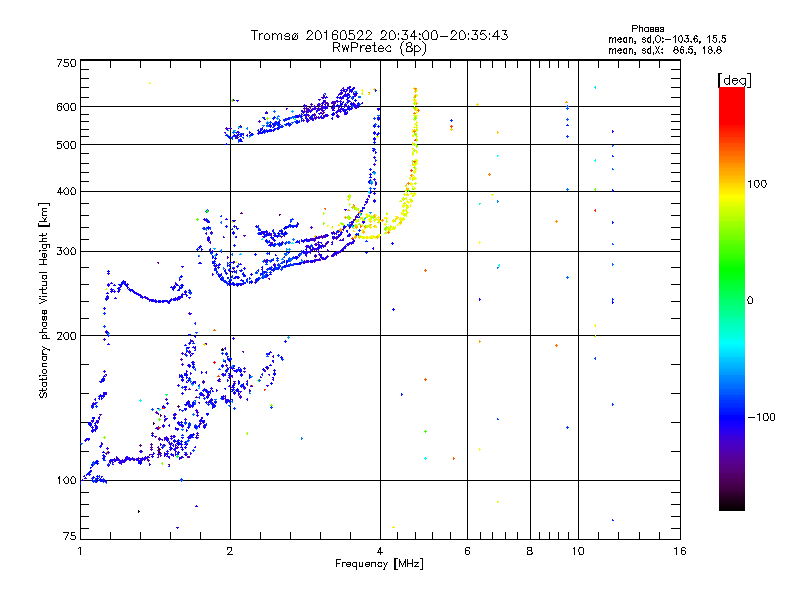Click the 'Stationary phase Virtual Height [km]' label
The image size is (800, 600).
[44, 300]
